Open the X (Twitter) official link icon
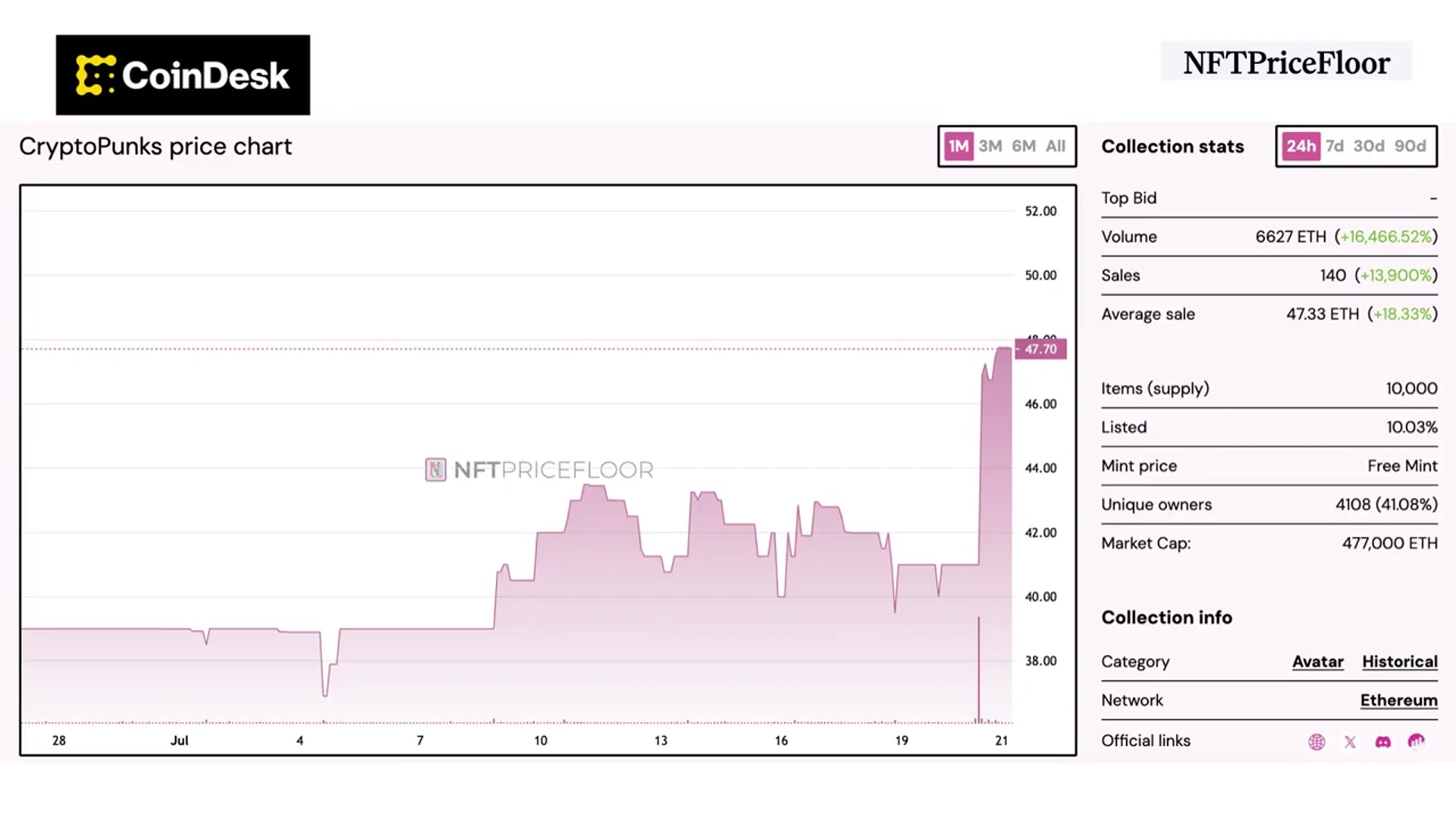 (x=1350, y=742)
